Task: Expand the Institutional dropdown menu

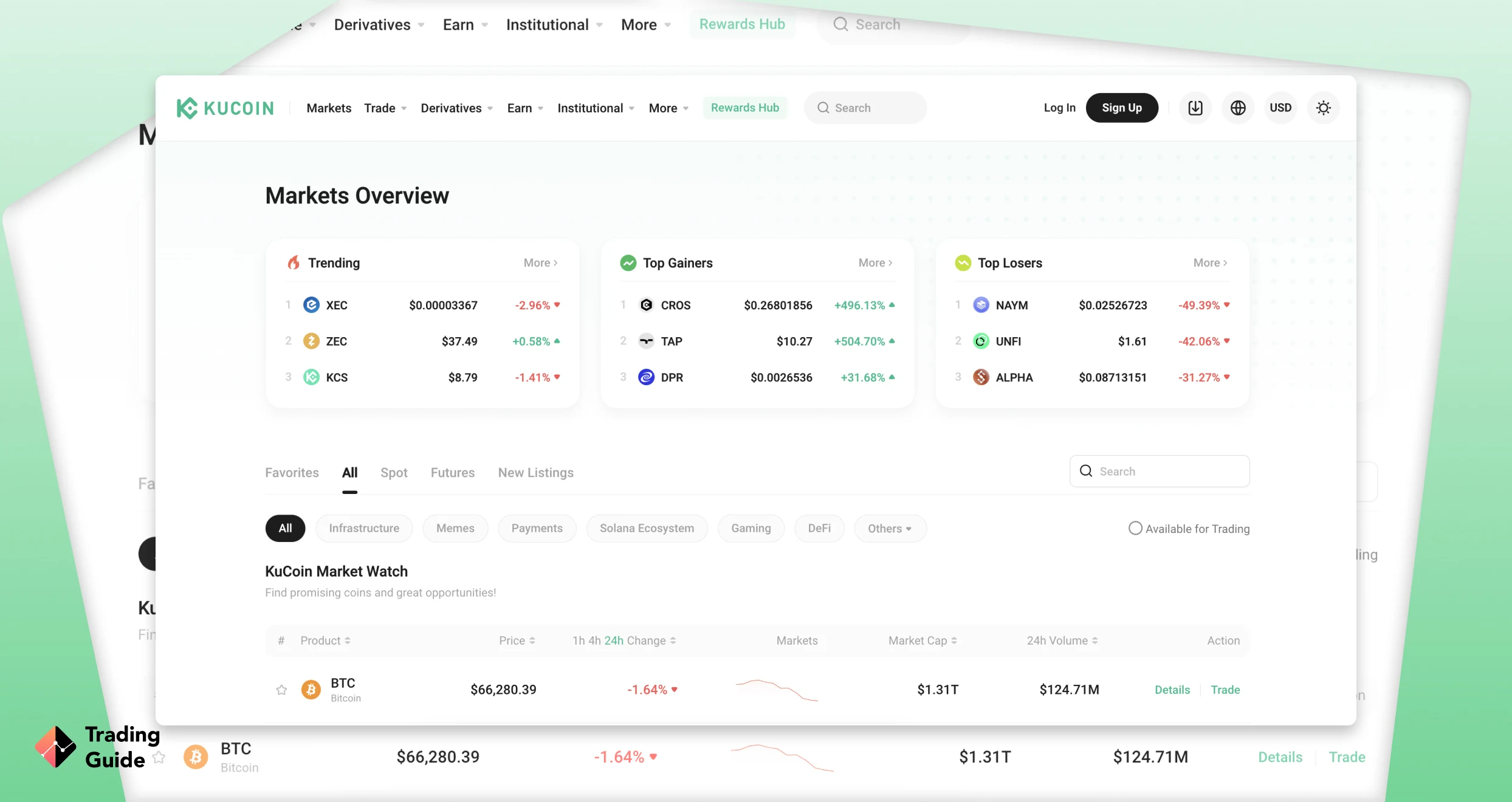Action: 596,108
